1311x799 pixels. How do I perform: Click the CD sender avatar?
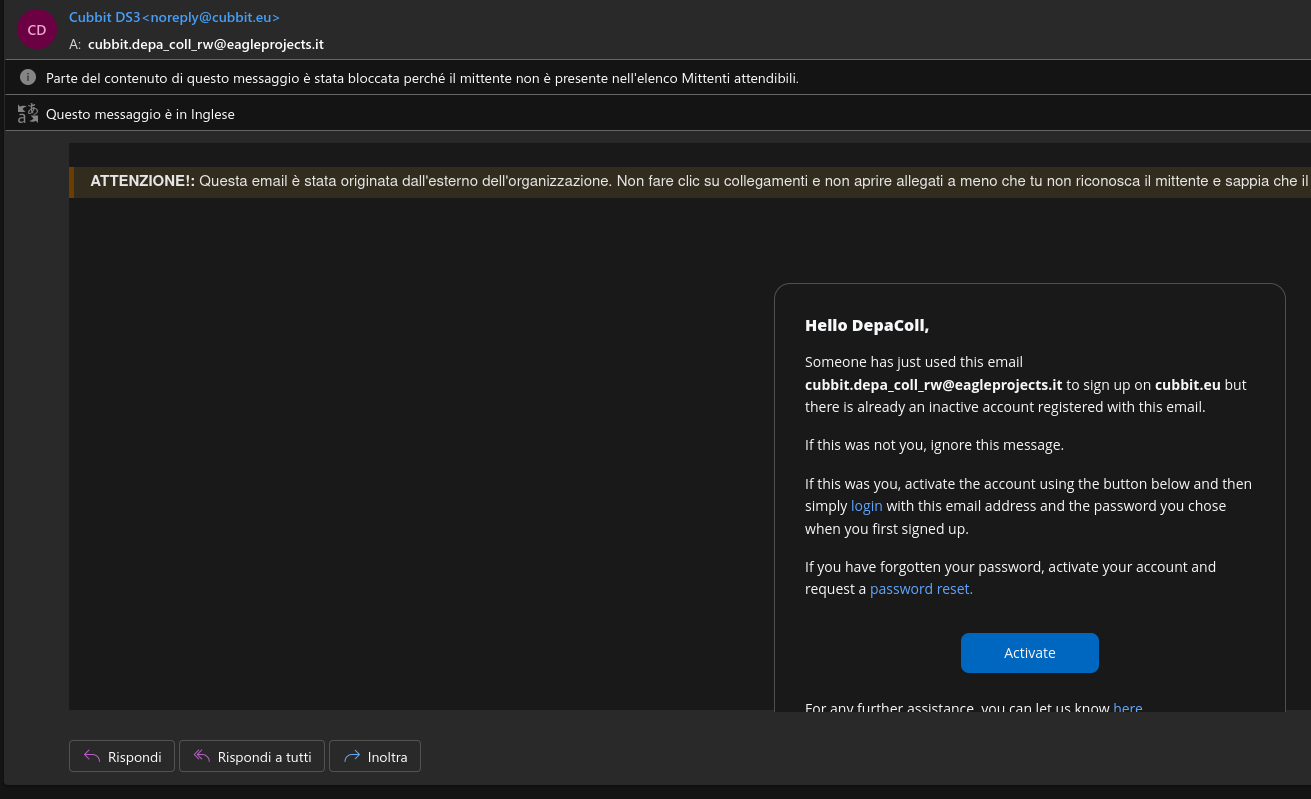pos(37,30)
